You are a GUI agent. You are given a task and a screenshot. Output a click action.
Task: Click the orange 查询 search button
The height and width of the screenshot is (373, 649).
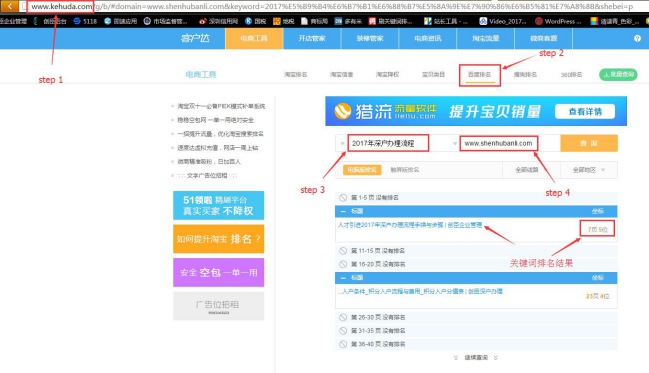tap(589, 143)
